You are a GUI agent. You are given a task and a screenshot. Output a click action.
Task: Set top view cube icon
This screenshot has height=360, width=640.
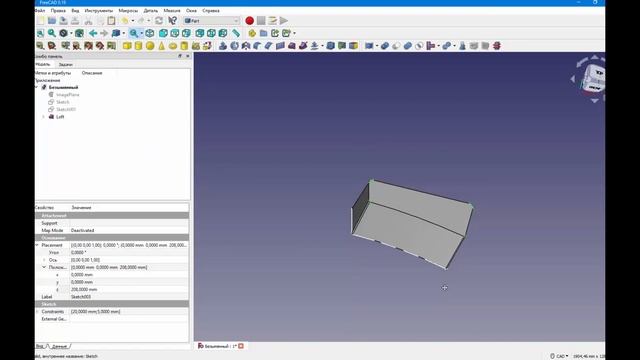[175, 33]
